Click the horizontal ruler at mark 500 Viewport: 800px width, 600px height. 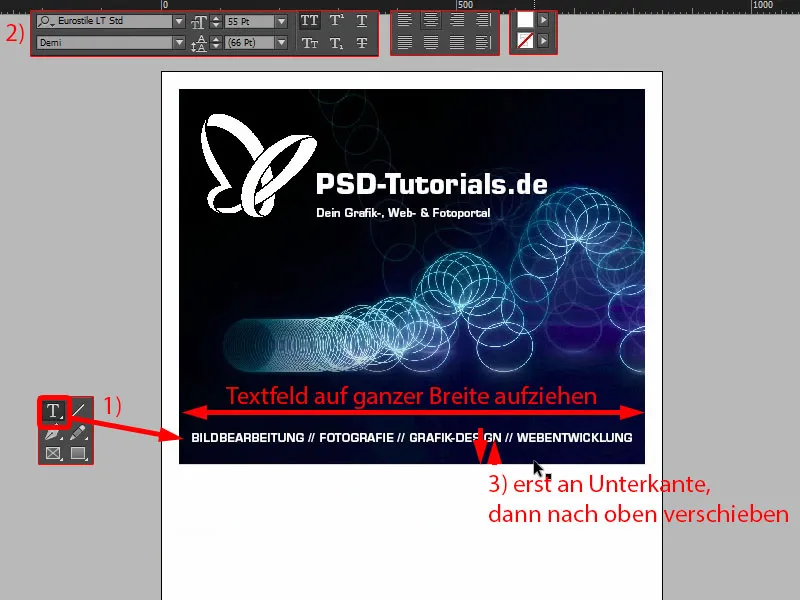(x=465, y=5)
